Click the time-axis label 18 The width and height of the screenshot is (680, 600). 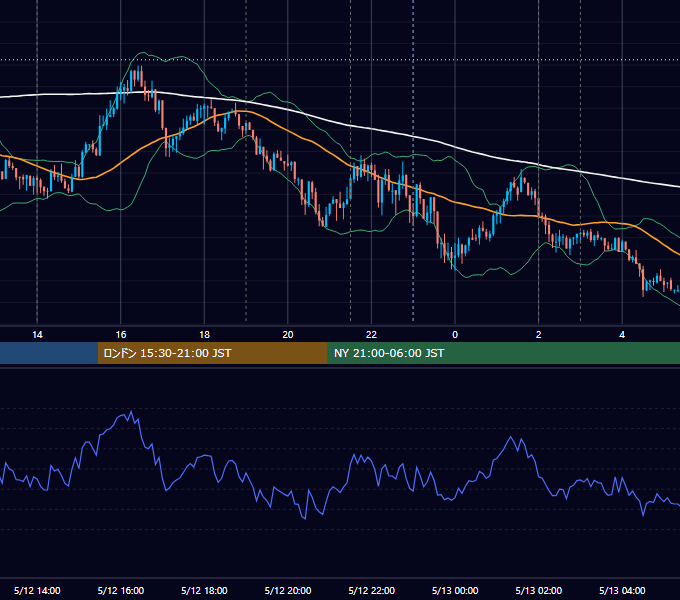click(x=204, y=335)
